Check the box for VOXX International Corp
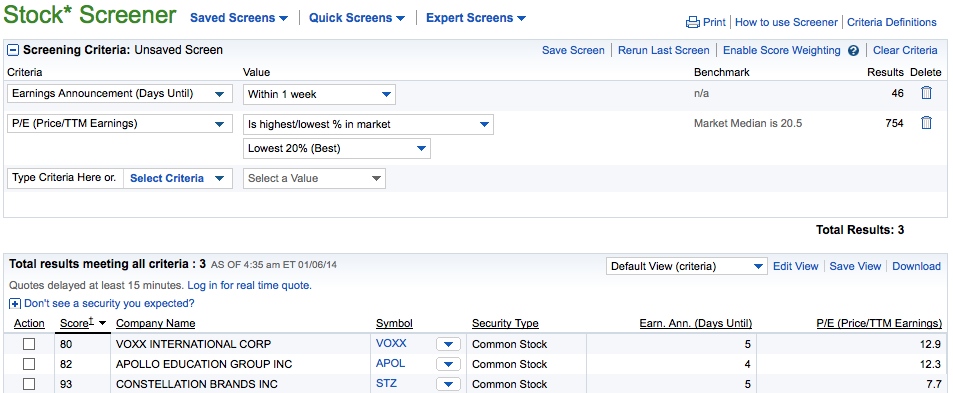The width and height of the screenshot is (953, 393). click(29, 344)
